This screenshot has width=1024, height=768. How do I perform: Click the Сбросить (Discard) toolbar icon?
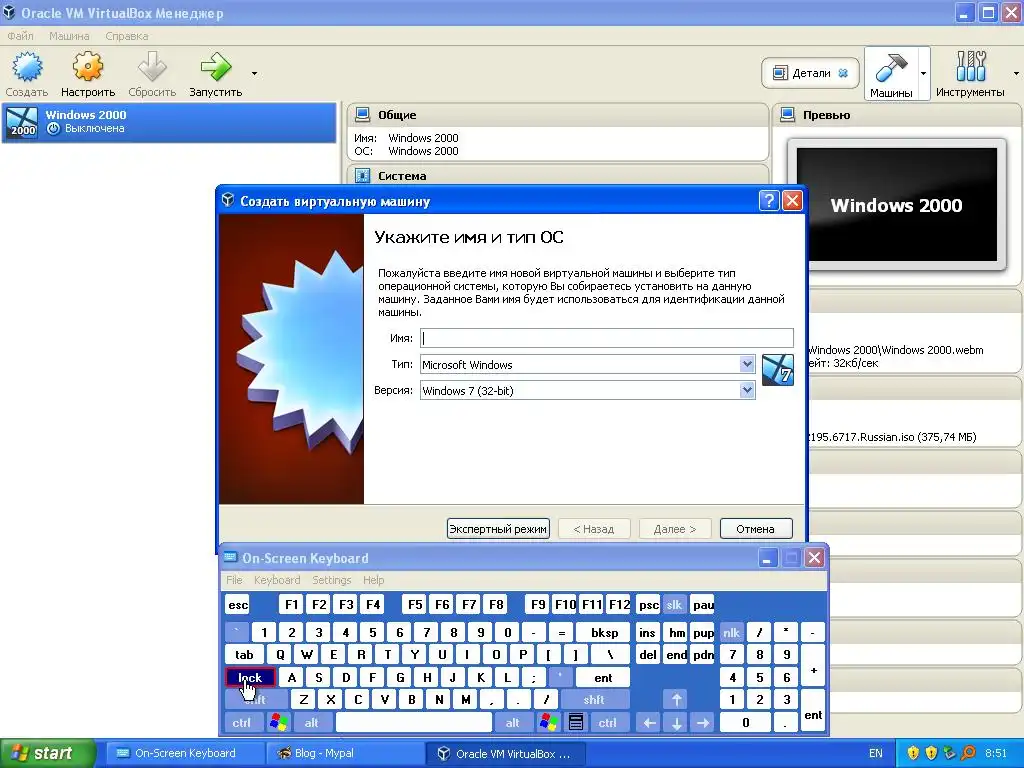[152, 67]
